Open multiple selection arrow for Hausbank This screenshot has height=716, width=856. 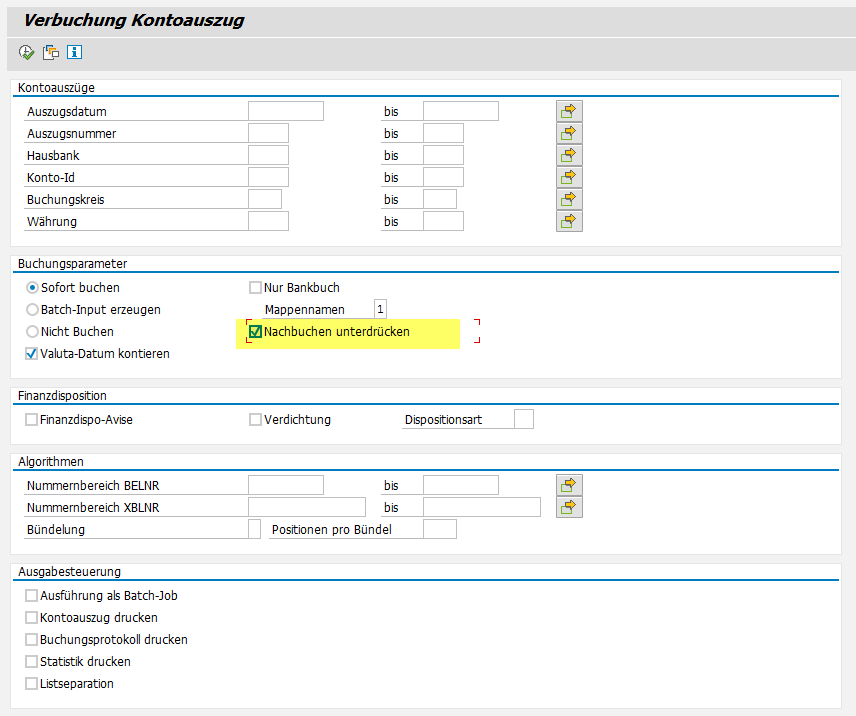click(x=569, y=155)
